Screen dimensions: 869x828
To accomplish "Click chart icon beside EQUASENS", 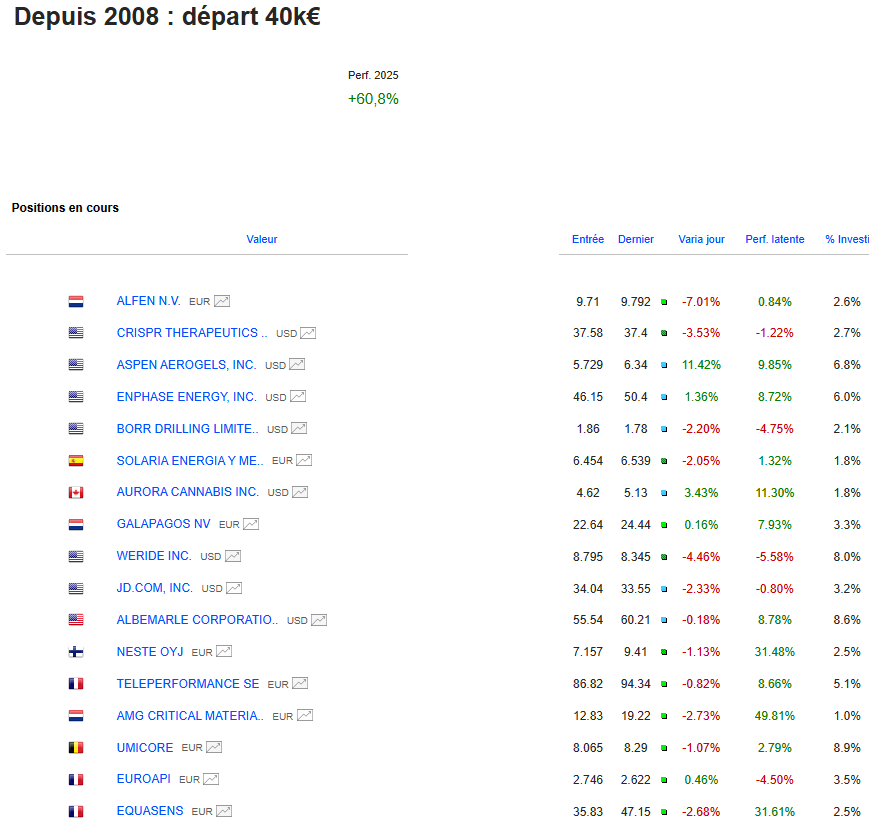I will [224, 811].
